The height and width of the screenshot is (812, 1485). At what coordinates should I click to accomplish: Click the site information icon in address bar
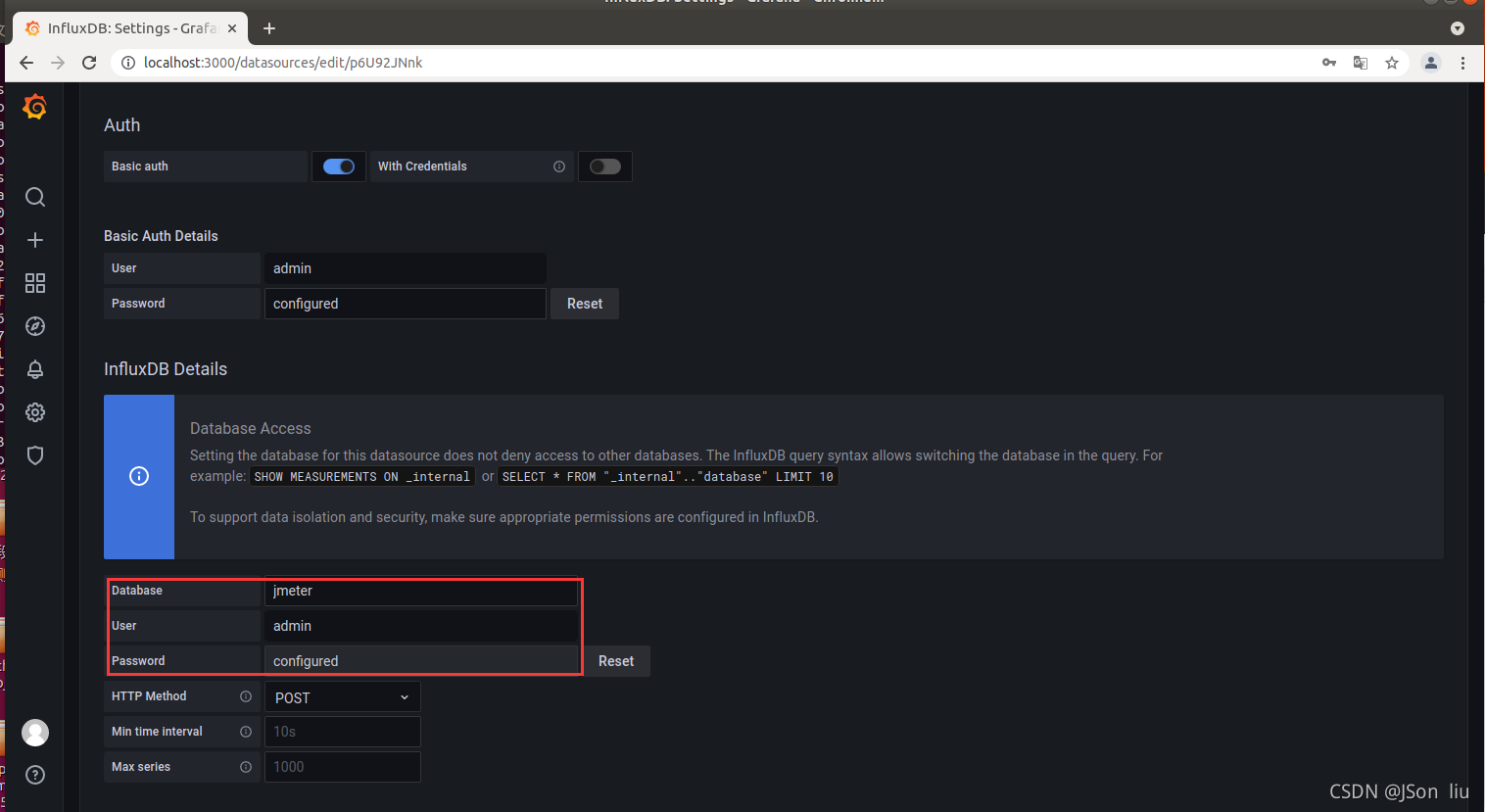tap(127, 63)
